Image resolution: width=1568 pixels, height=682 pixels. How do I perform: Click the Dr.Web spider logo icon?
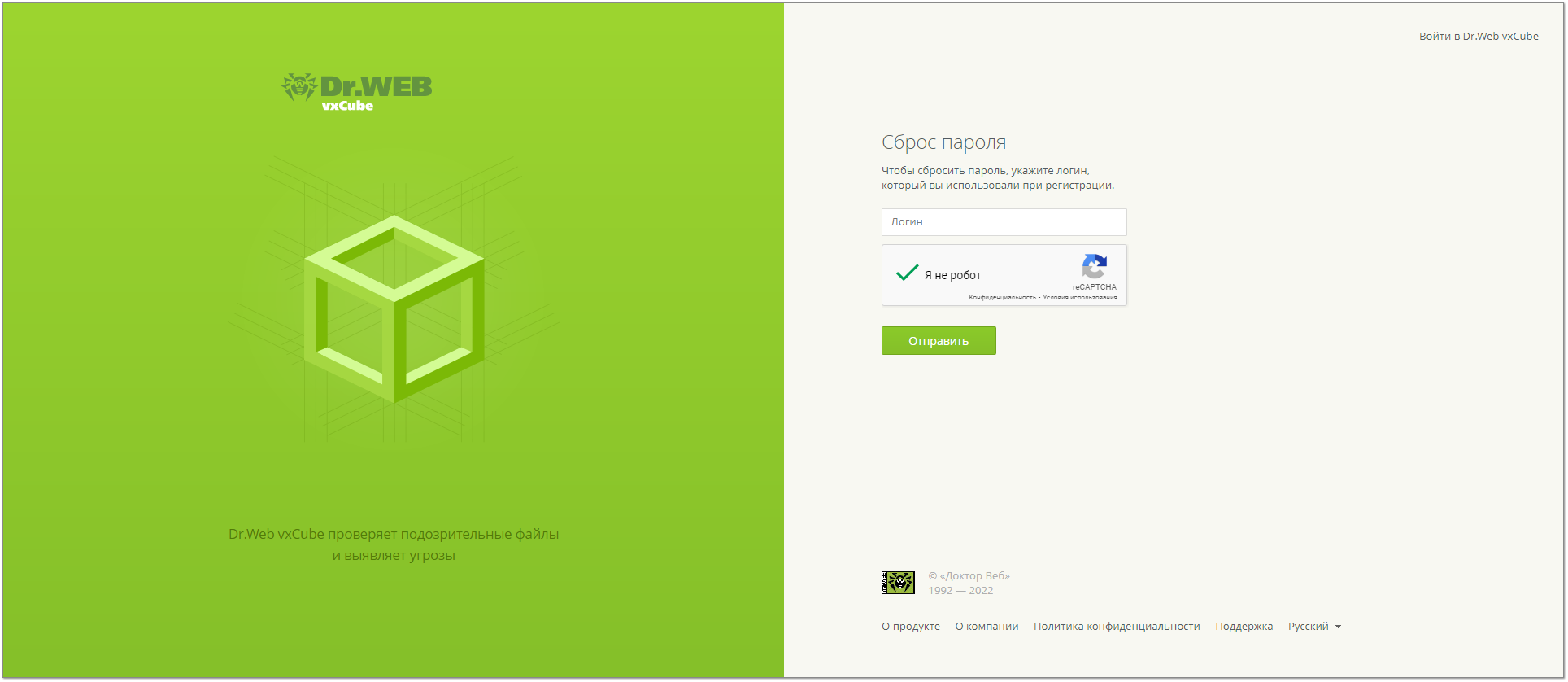pyautogui.click(x=298, y=86)
